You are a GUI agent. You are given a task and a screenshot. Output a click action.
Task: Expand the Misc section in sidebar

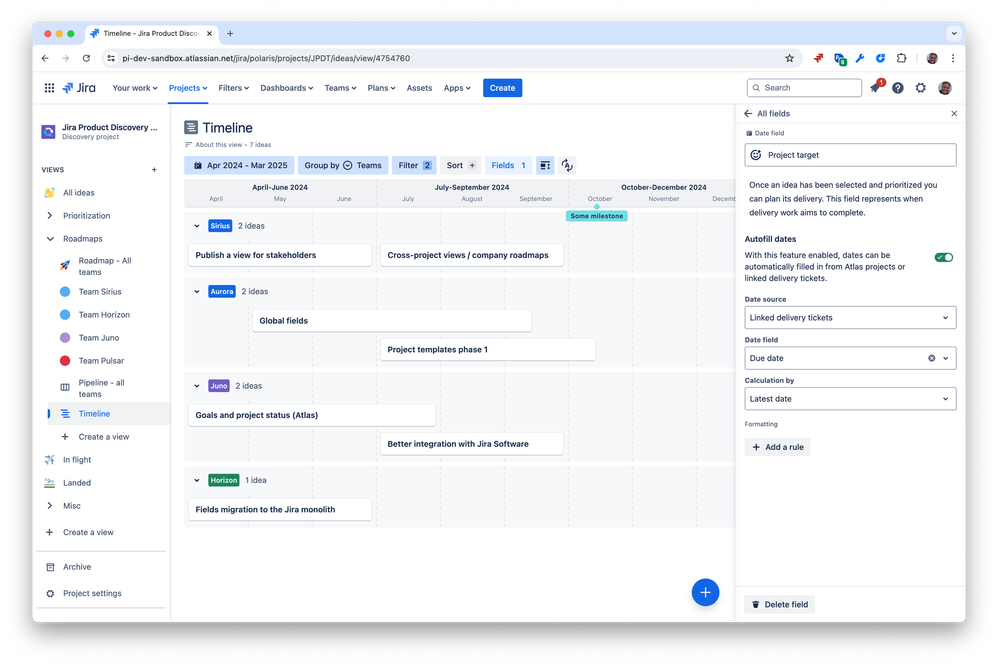pyautogui.click(x=50, y=506)
